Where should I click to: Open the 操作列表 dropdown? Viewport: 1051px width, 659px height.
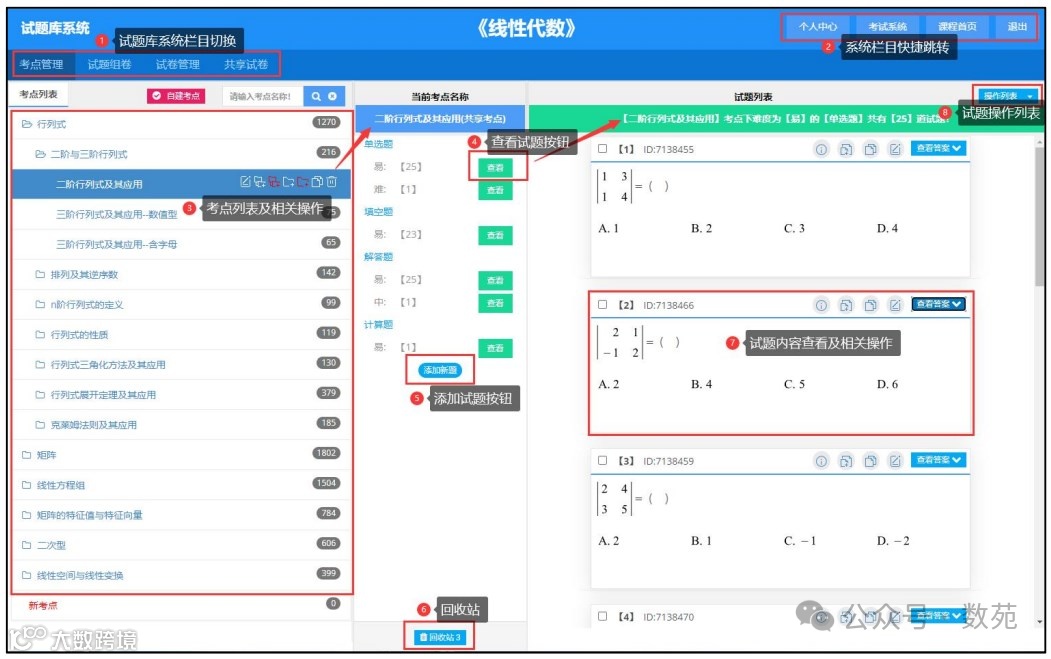(x=1008, y=96)
